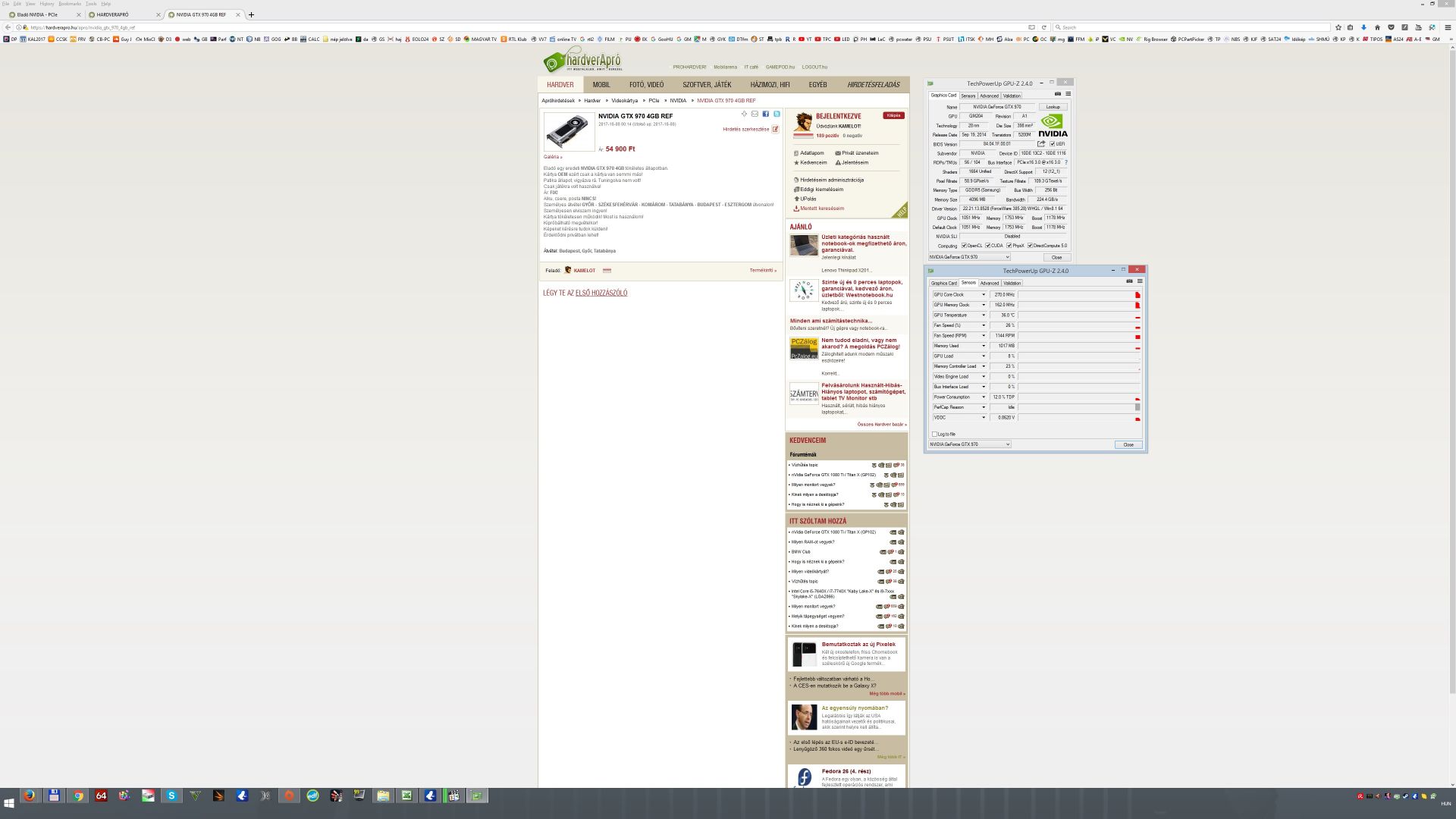Expand the GPU Temperature sensor dropdown
The image size is (1456, 819).
pos(984,315)
